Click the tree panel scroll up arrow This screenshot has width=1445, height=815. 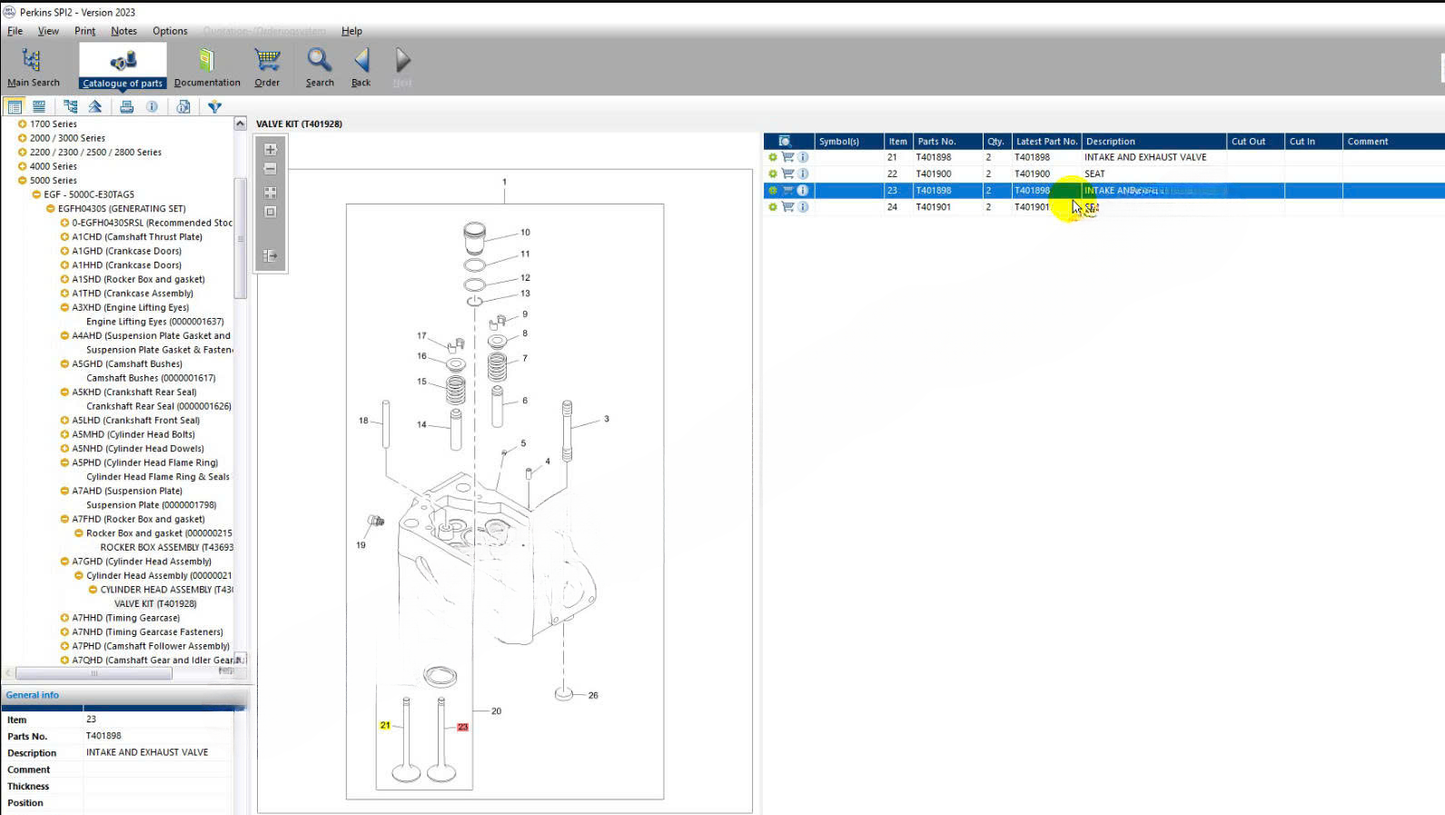point(240,124)
